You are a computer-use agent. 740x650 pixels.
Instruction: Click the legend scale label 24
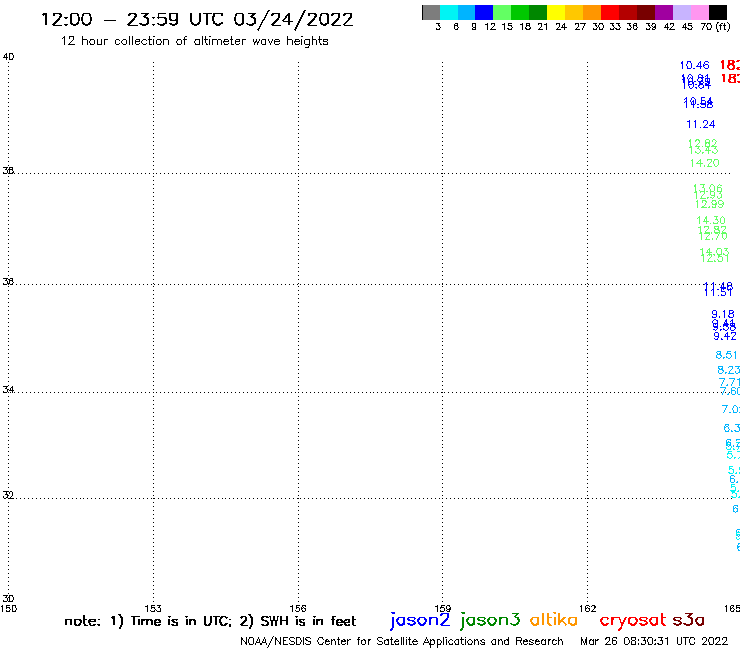(561, 27)
